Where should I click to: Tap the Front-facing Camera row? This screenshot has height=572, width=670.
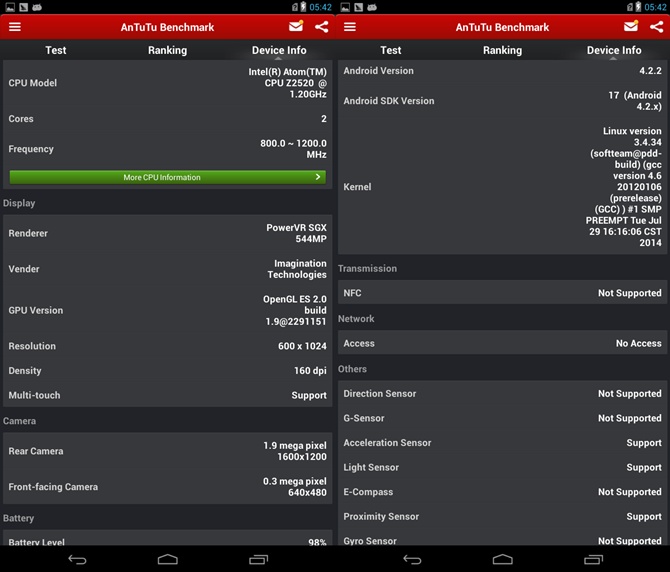[x=168, y=487]
